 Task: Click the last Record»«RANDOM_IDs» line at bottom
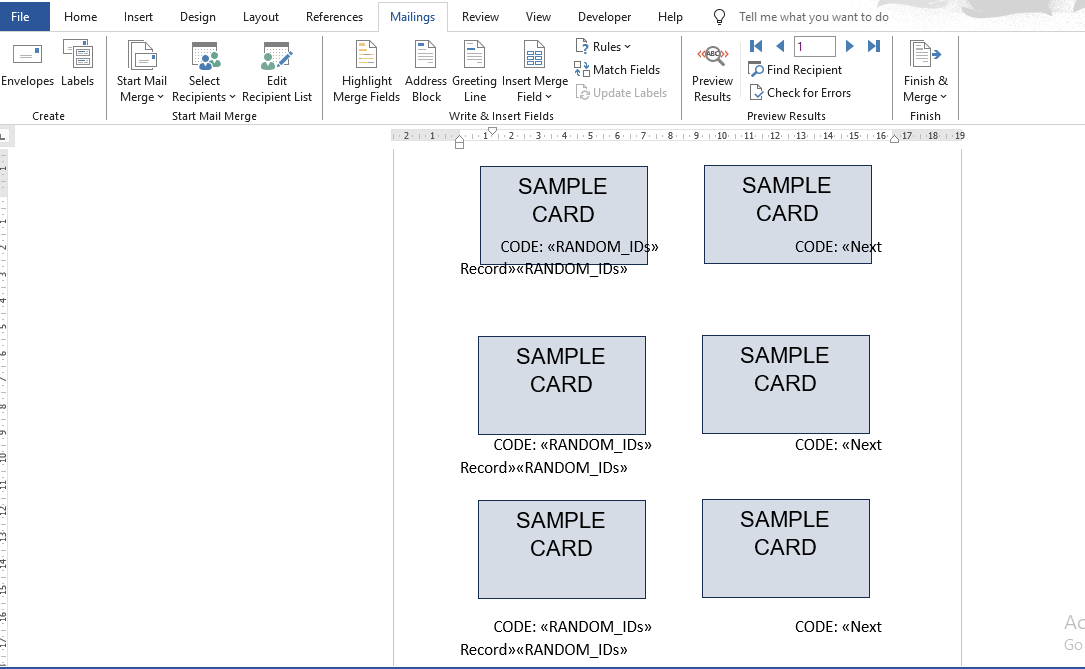[x=544, y=649]
